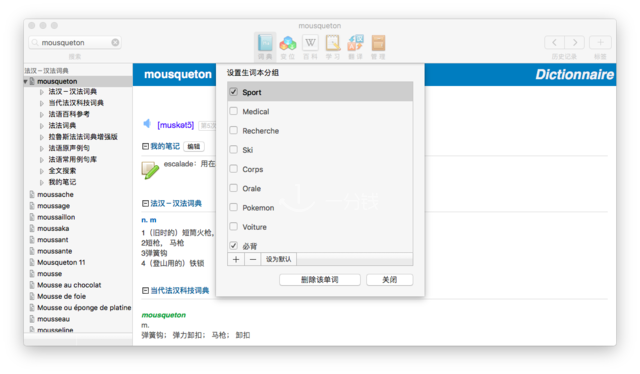Image resolution: width=640 pixels, height=374 pixels.
Task: Check the Orale group checkbox
Action: (233, 188)
